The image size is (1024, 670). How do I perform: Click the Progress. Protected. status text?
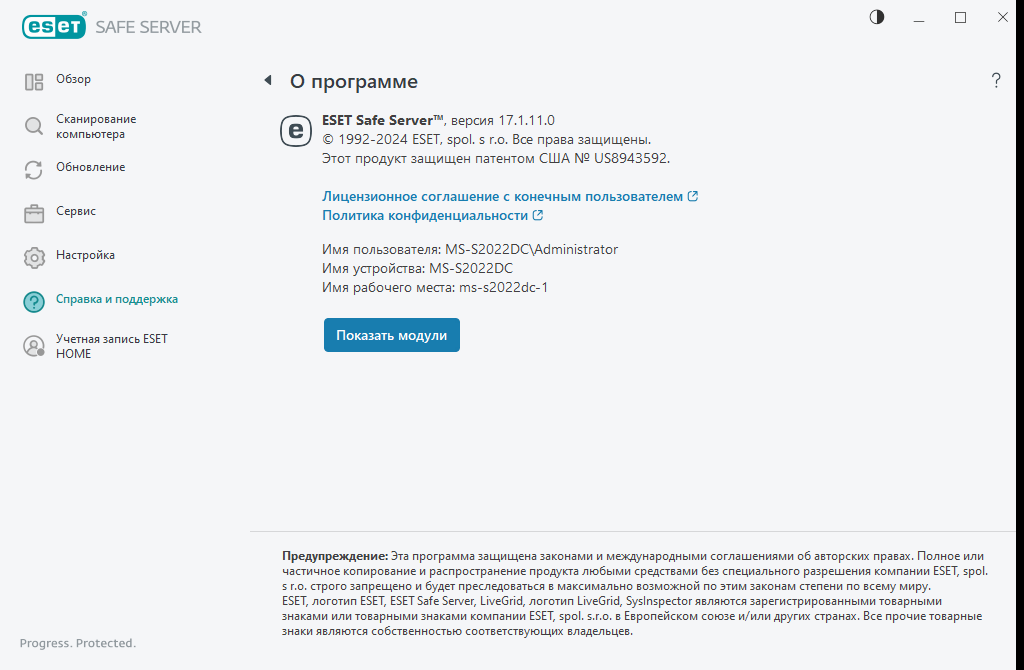coord(76,643)
